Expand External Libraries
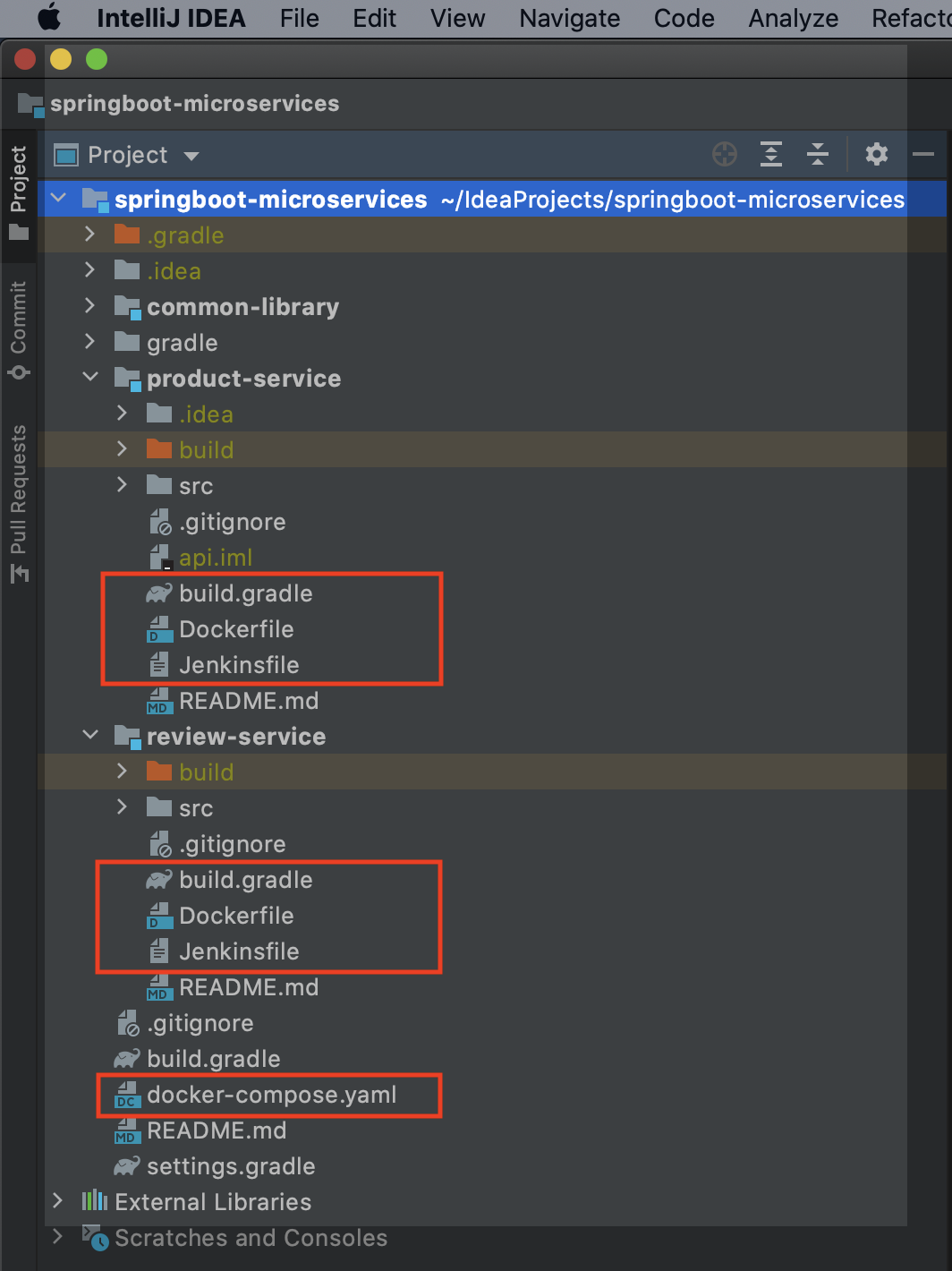This screenshot has height=1271, width=952. click(x=57, y=1201)
